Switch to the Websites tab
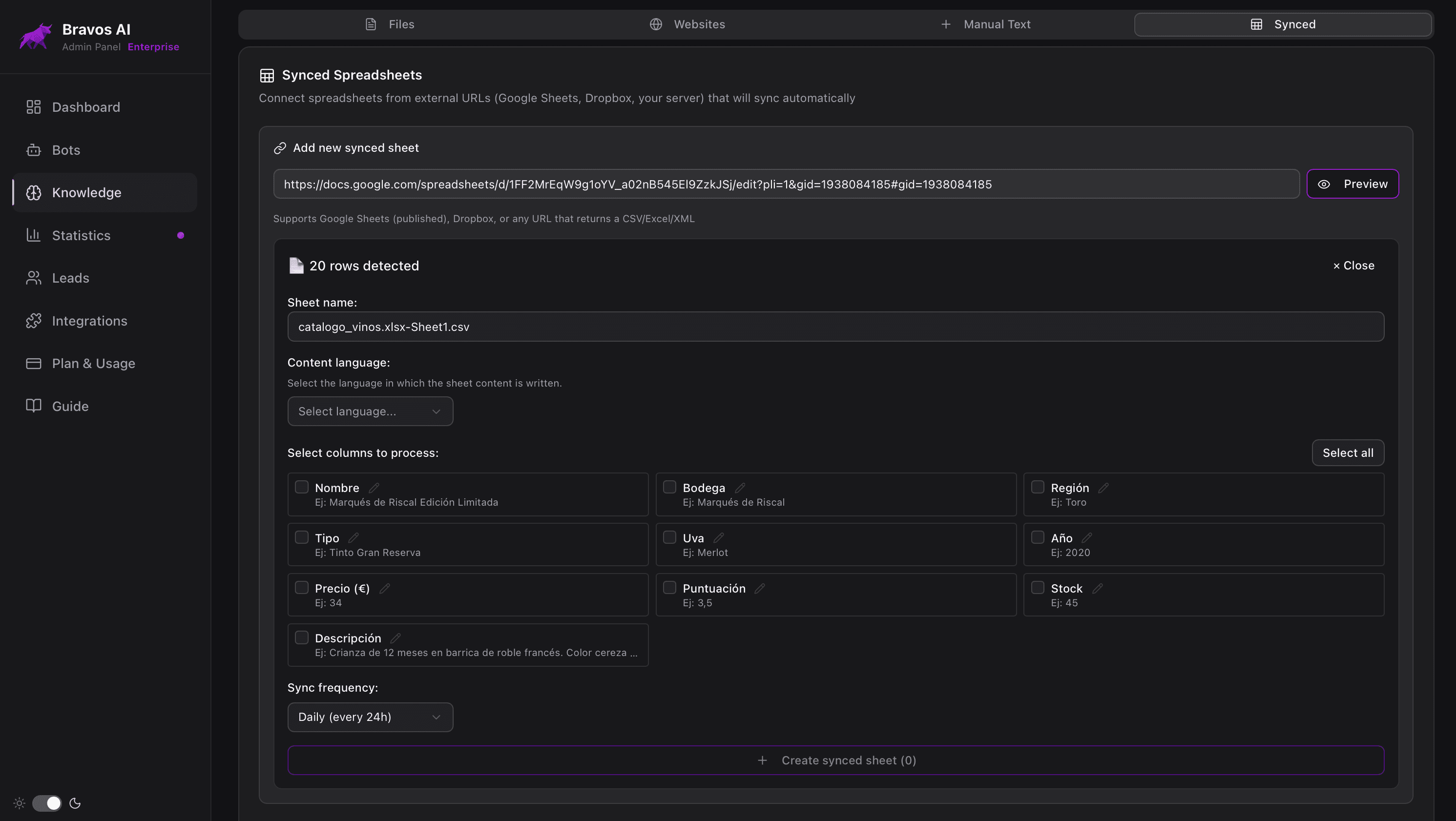The height and width of the screenshot is (821, 1456). pos(686,24)
